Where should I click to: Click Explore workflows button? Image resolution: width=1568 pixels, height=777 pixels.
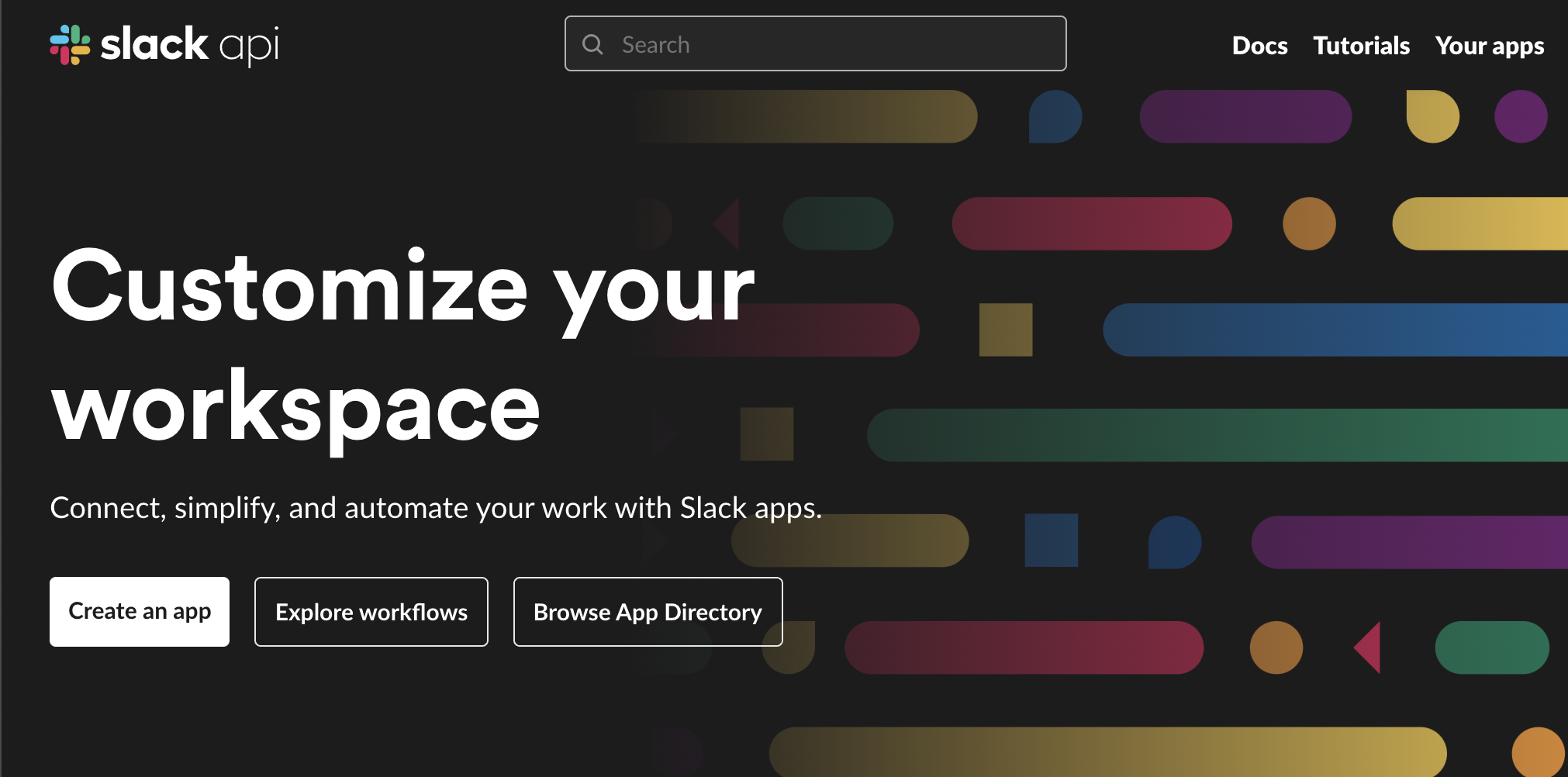pos(371,612)
